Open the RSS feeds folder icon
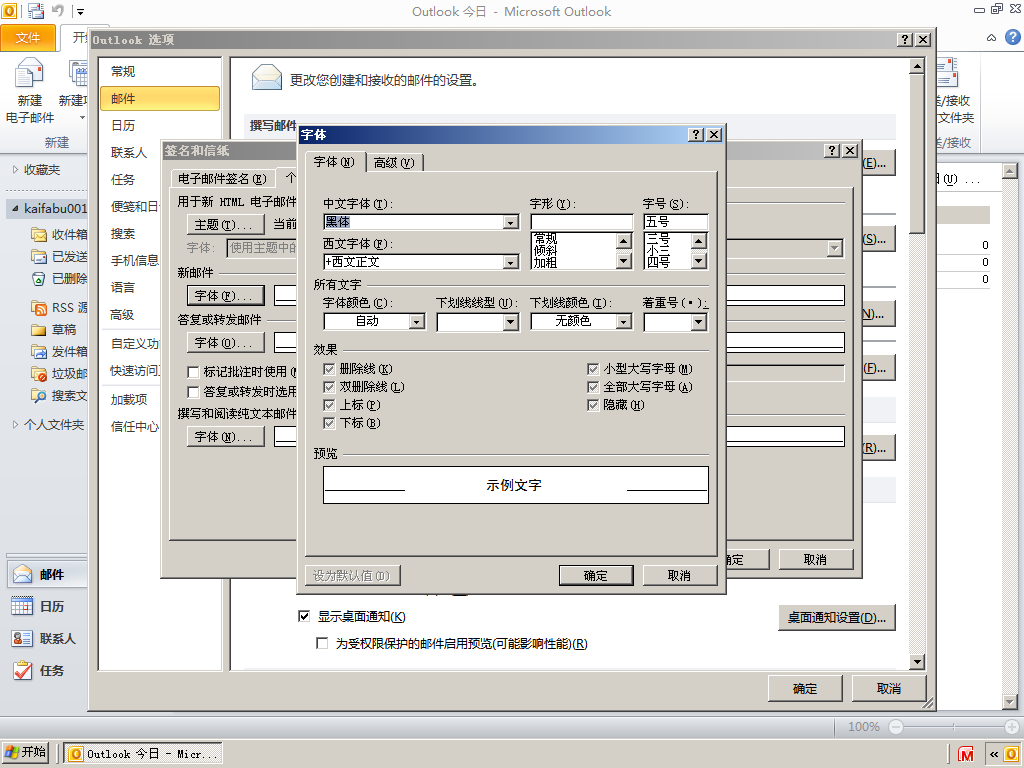This screenshot has width=1024, height=768. [x=39, y=307]
